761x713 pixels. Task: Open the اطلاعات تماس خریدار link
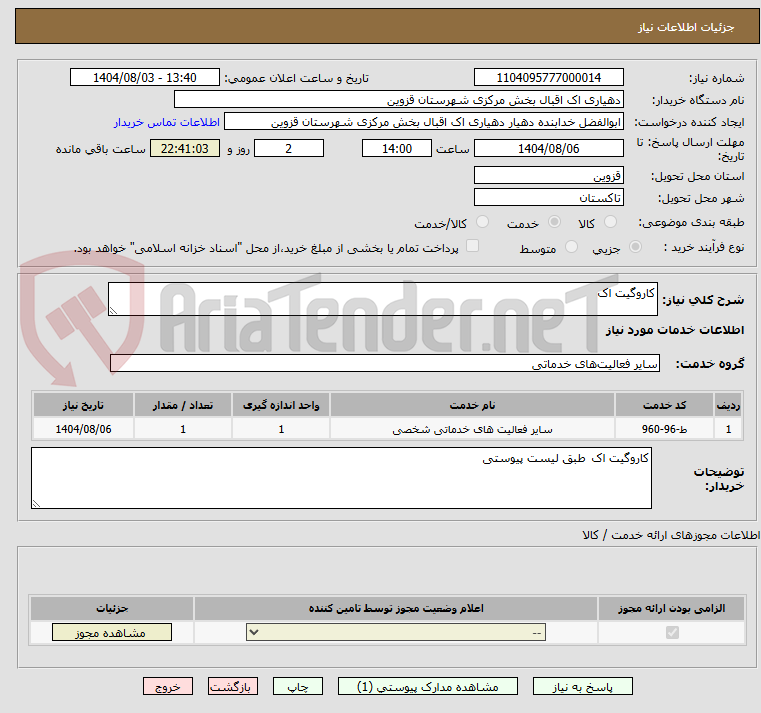tap(167, 122)
